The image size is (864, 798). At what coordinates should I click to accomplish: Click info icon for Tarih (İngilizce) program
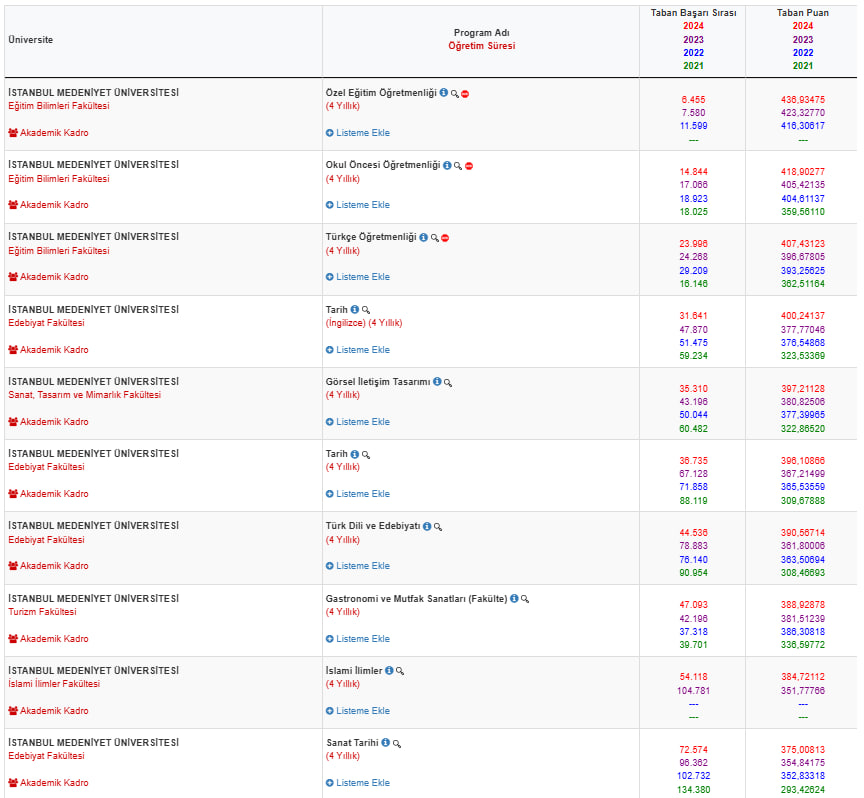[355, 310]
